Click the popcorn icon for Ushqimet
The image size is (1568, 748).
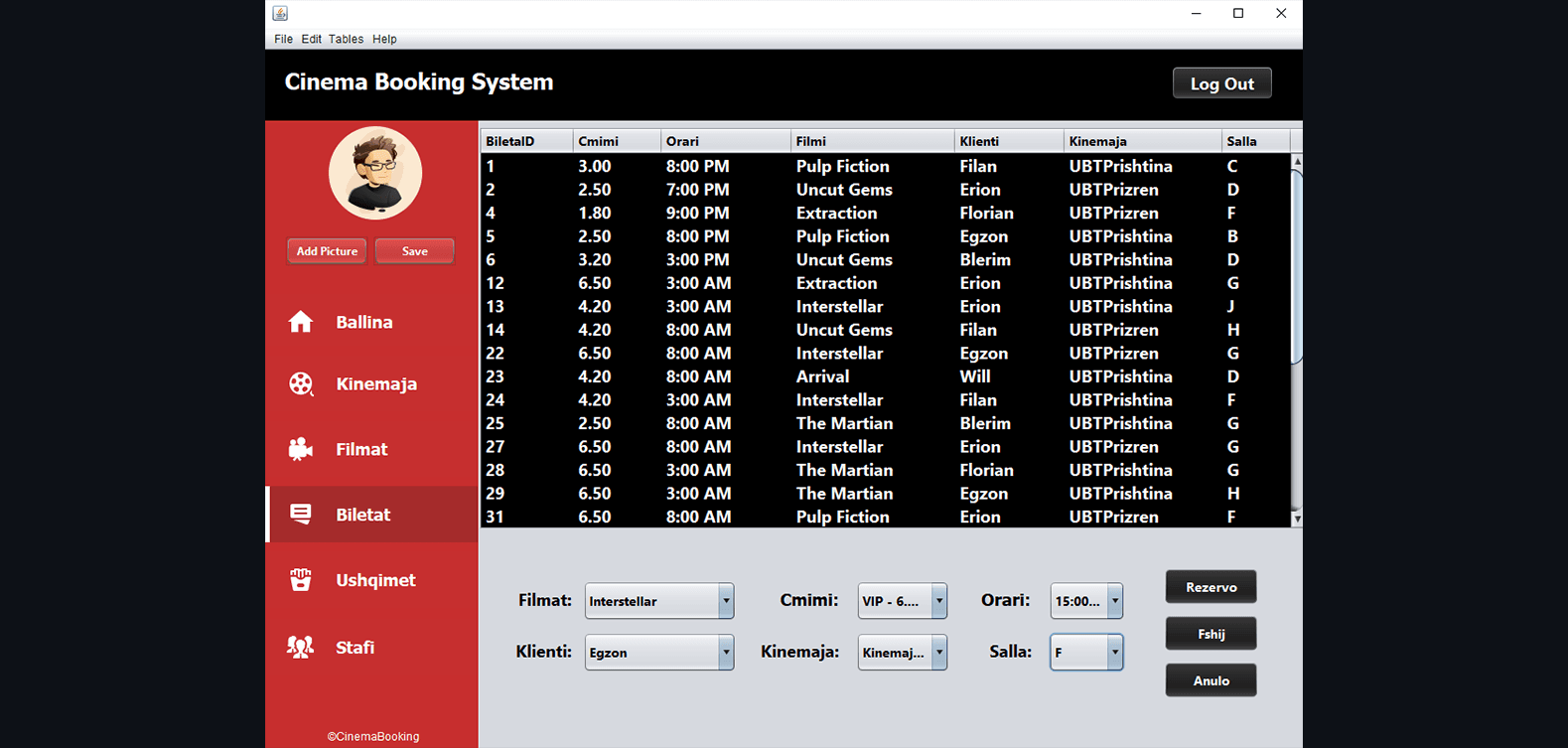301,580
